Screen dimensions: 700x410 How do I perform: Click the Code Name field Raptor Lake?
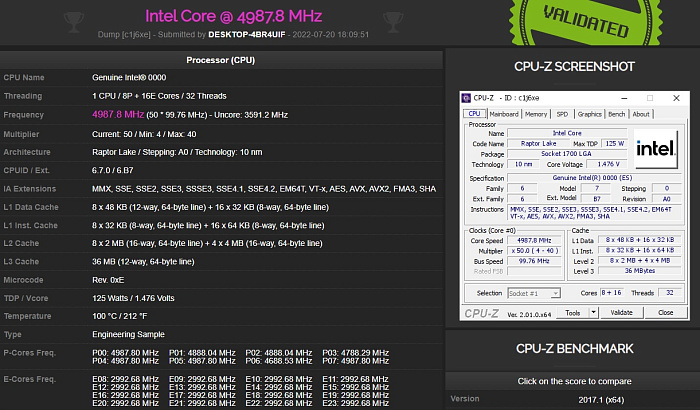pos(538,144)
